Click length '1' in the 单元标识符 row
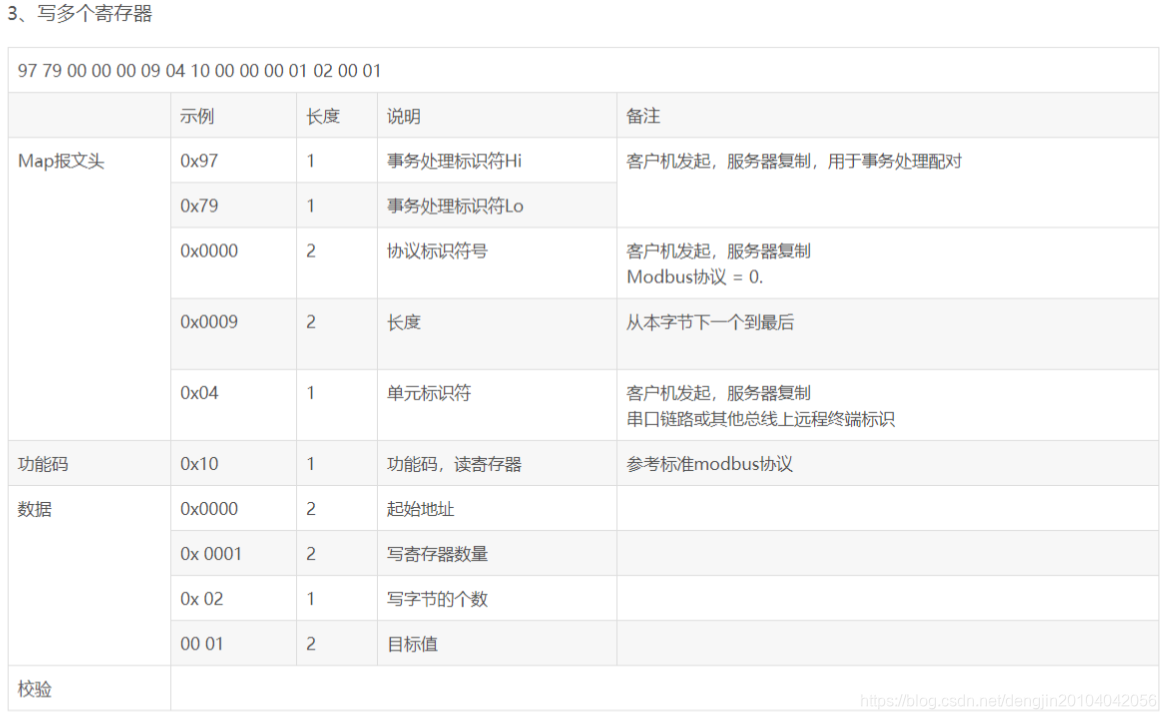 (311, 393)
